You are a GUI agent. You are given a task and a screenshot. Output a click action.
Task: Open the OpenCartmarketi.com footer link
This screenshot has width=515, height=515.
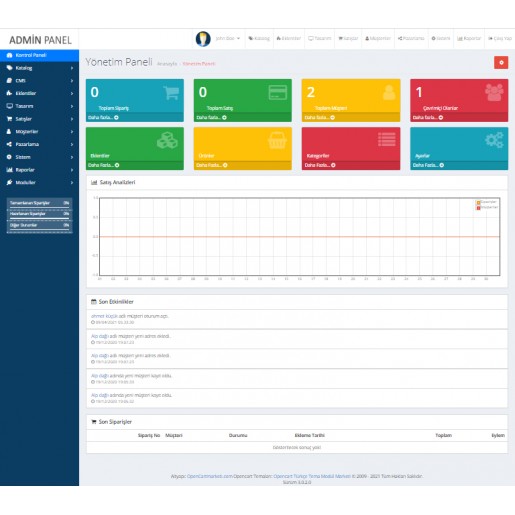coord(210,476)
